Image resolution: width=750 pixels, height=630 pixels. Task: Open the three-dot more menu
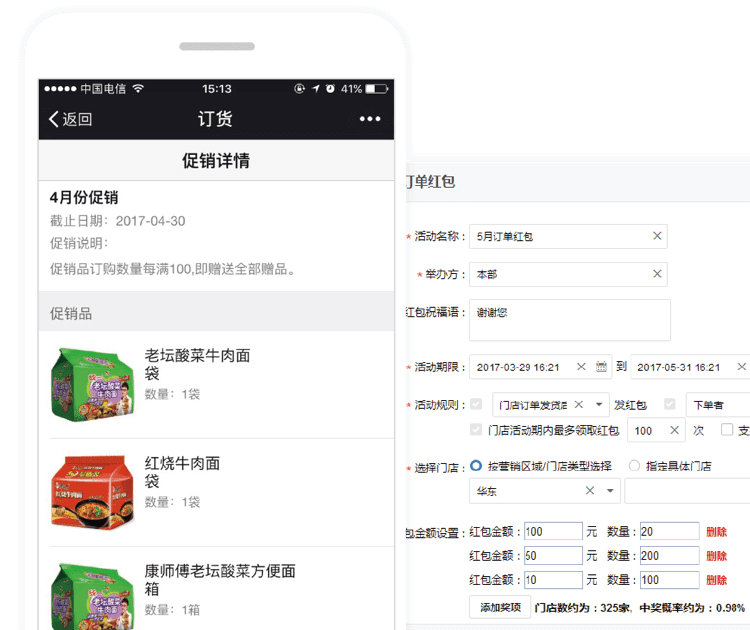(x=370, y=119)
